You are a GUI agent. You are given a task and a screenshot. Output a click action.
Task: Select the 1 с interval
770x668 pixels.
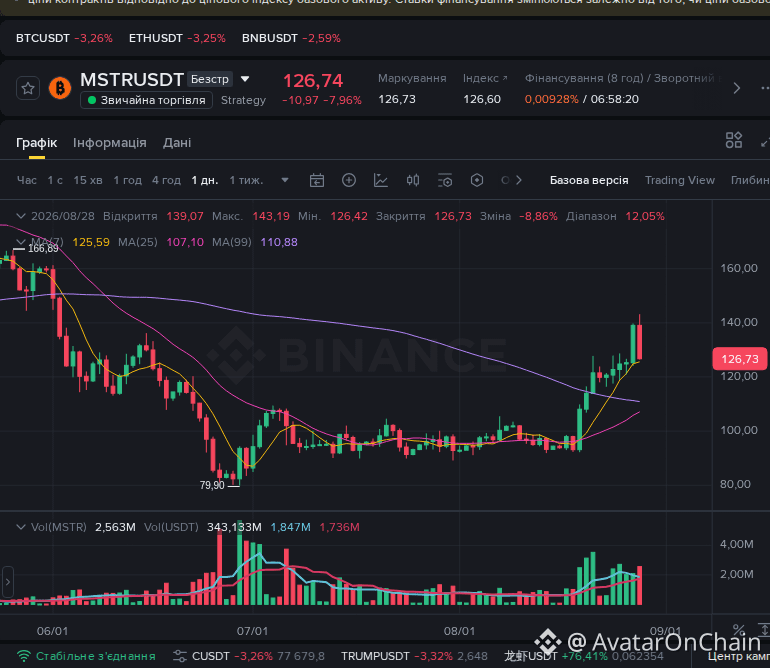click(55, 180)
